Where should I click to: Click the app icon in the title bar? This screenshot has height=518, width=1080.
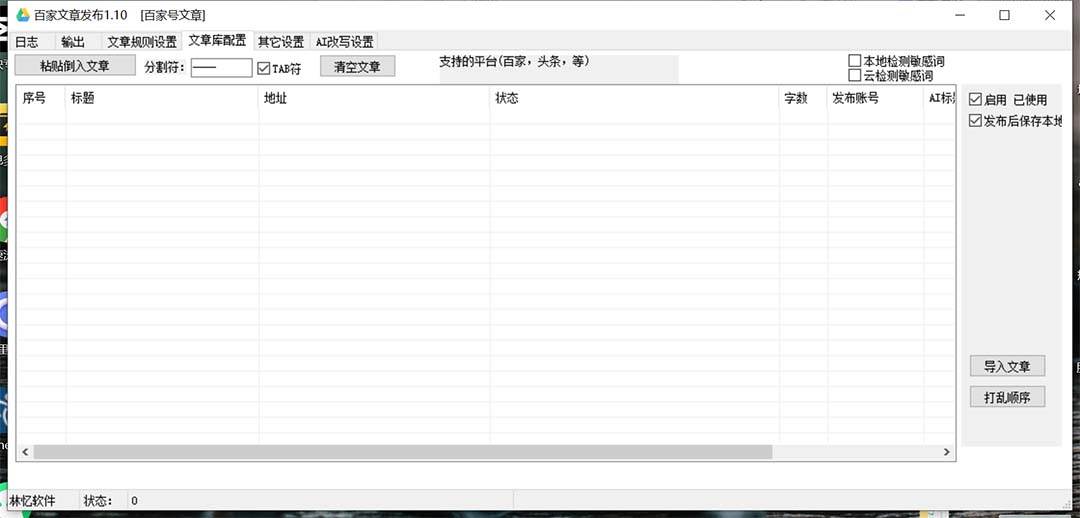22,15
